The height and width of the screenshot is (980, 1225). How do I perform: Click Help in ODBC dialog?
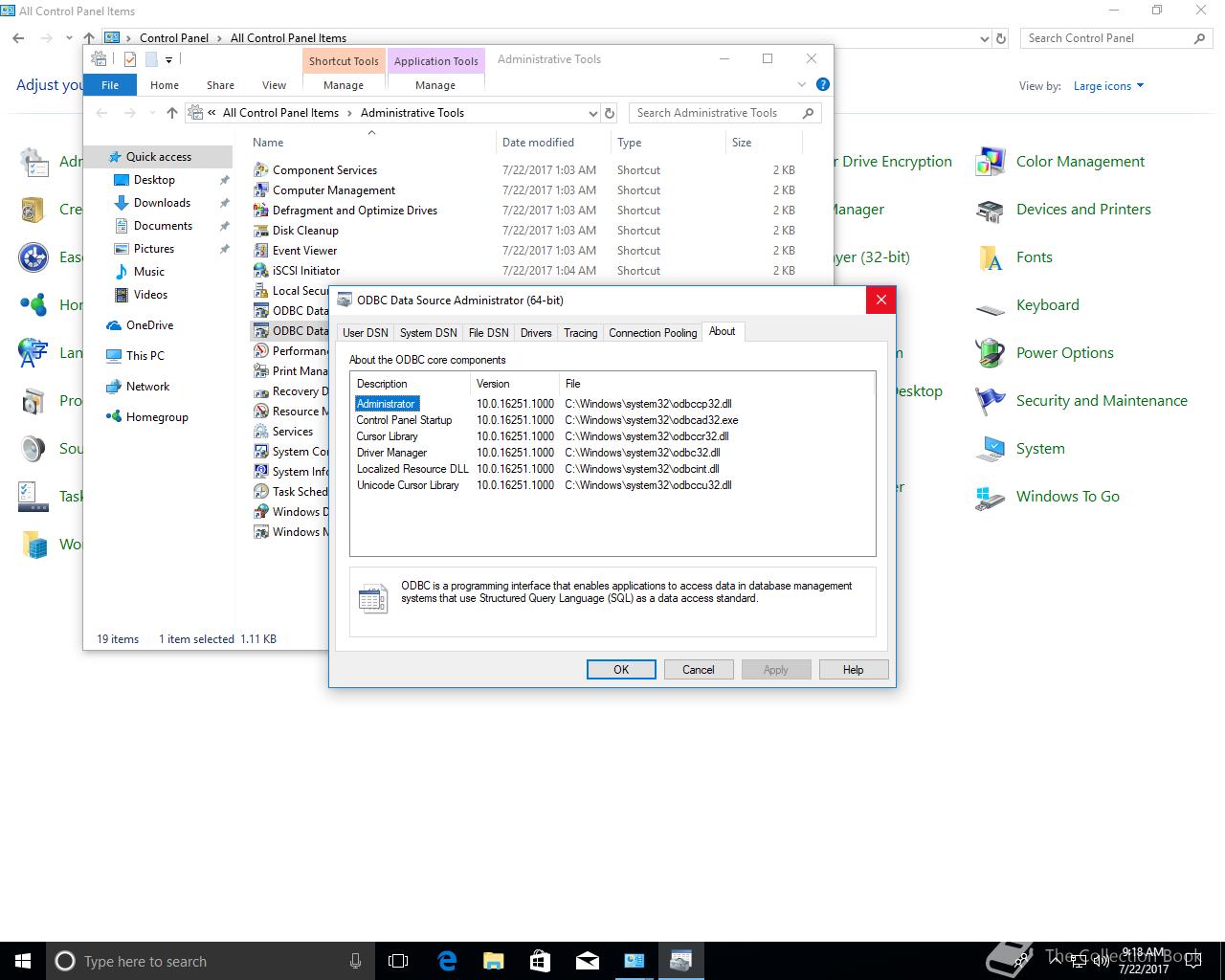[x=854, y=670]
